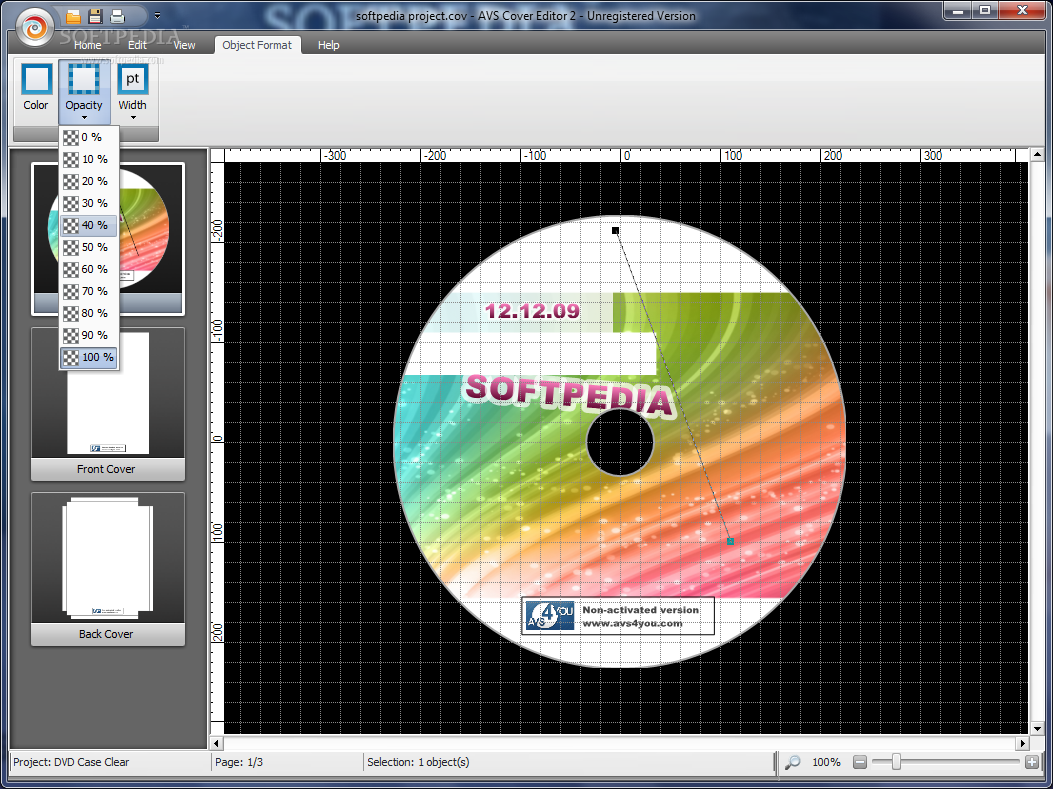Select the 12.12.09 text object
Viewport: 1053px width, 789px height.
pyautogui.click(x=532, y=311)
